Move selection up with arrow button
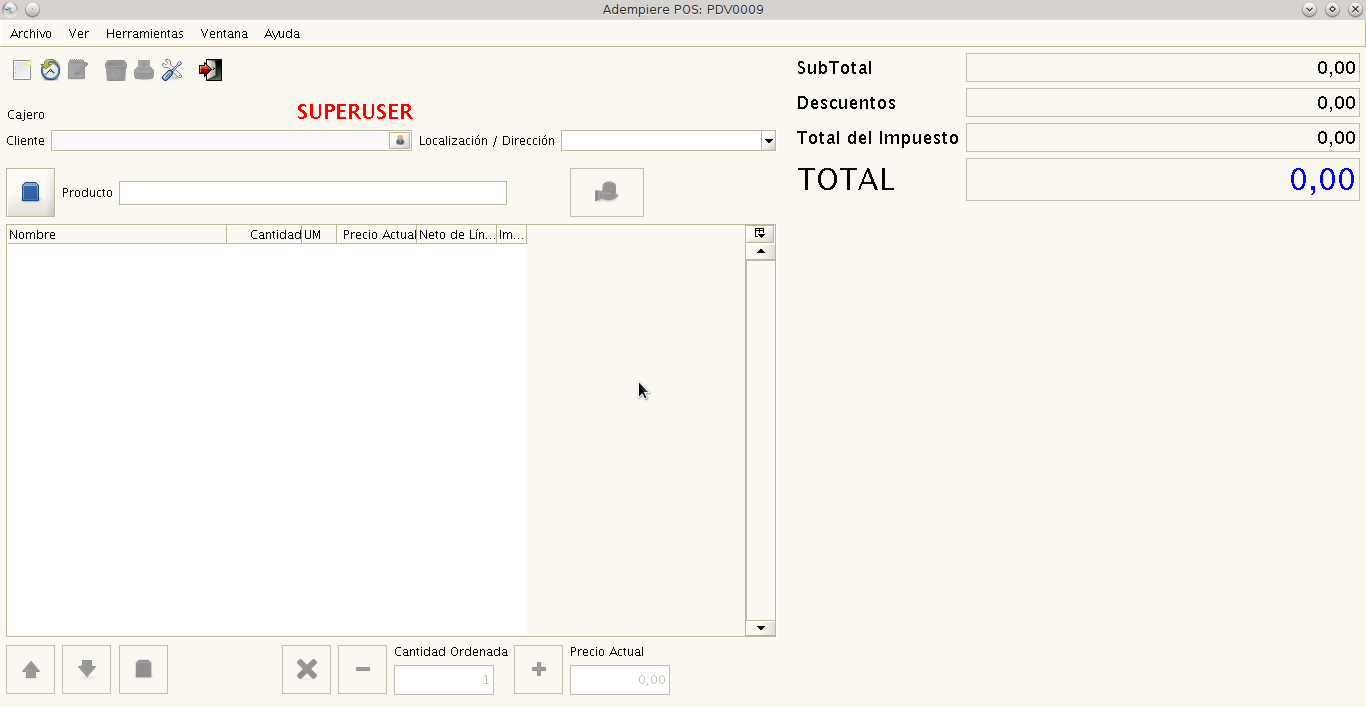The width and height of the screenshot is (1366, 707). tap(31, 669)
